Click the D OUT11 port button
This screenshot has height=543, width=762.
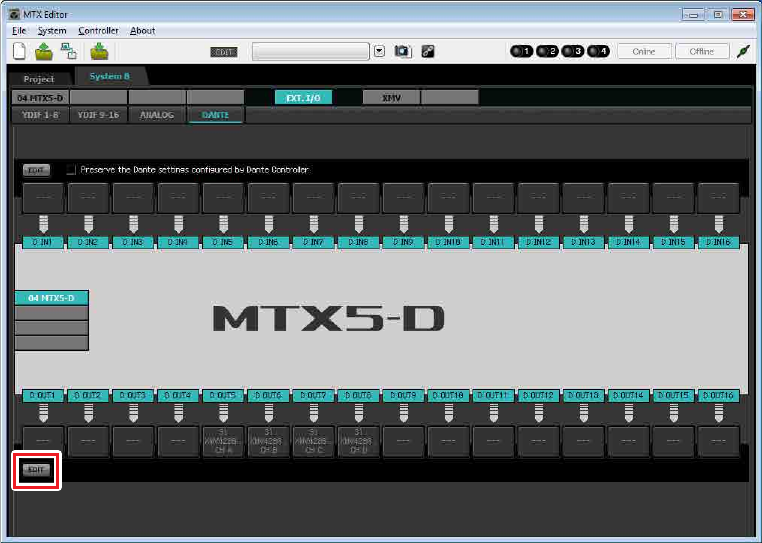[x=493, y=396]
